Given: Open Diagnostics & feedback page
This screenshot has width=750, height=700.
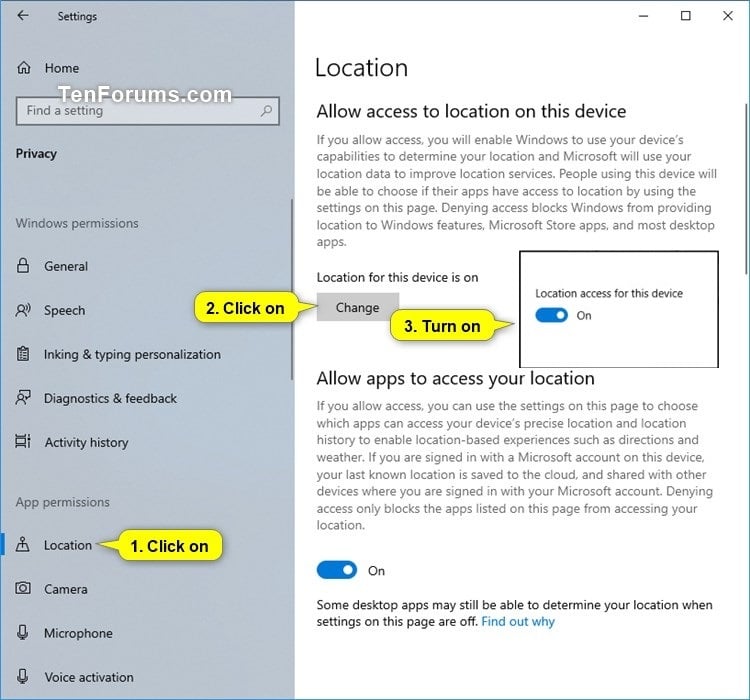Looking at the screenshot, I should point(110,398).
